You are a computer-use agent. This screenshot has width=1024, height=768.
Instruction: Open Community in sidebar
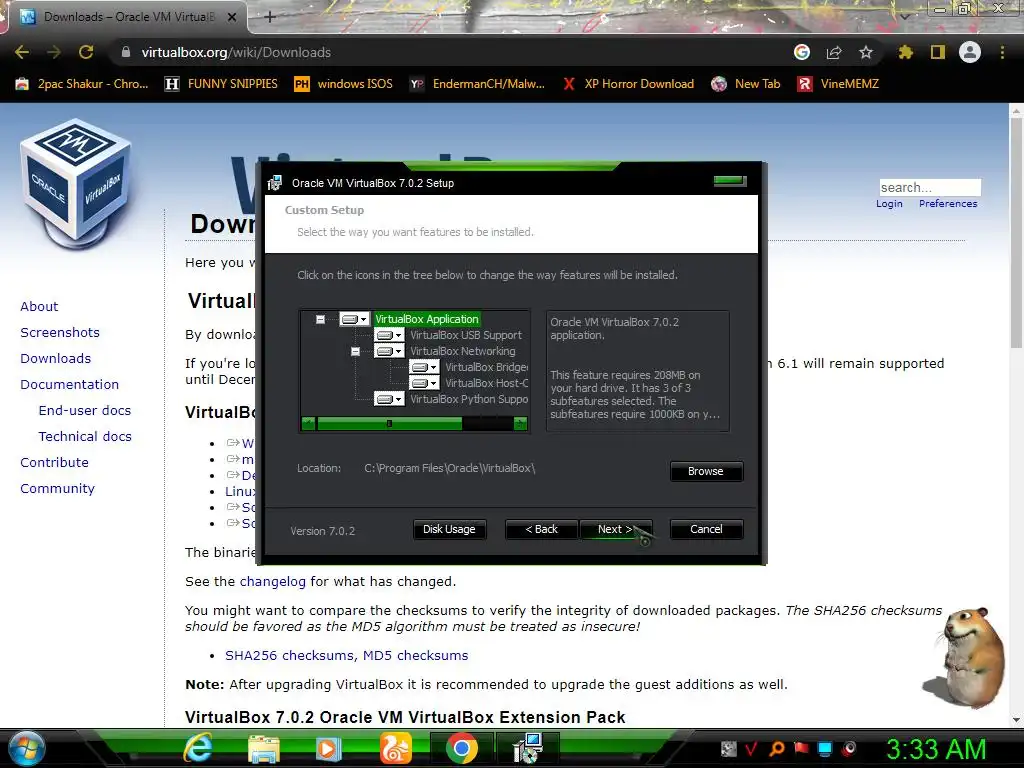57,488
